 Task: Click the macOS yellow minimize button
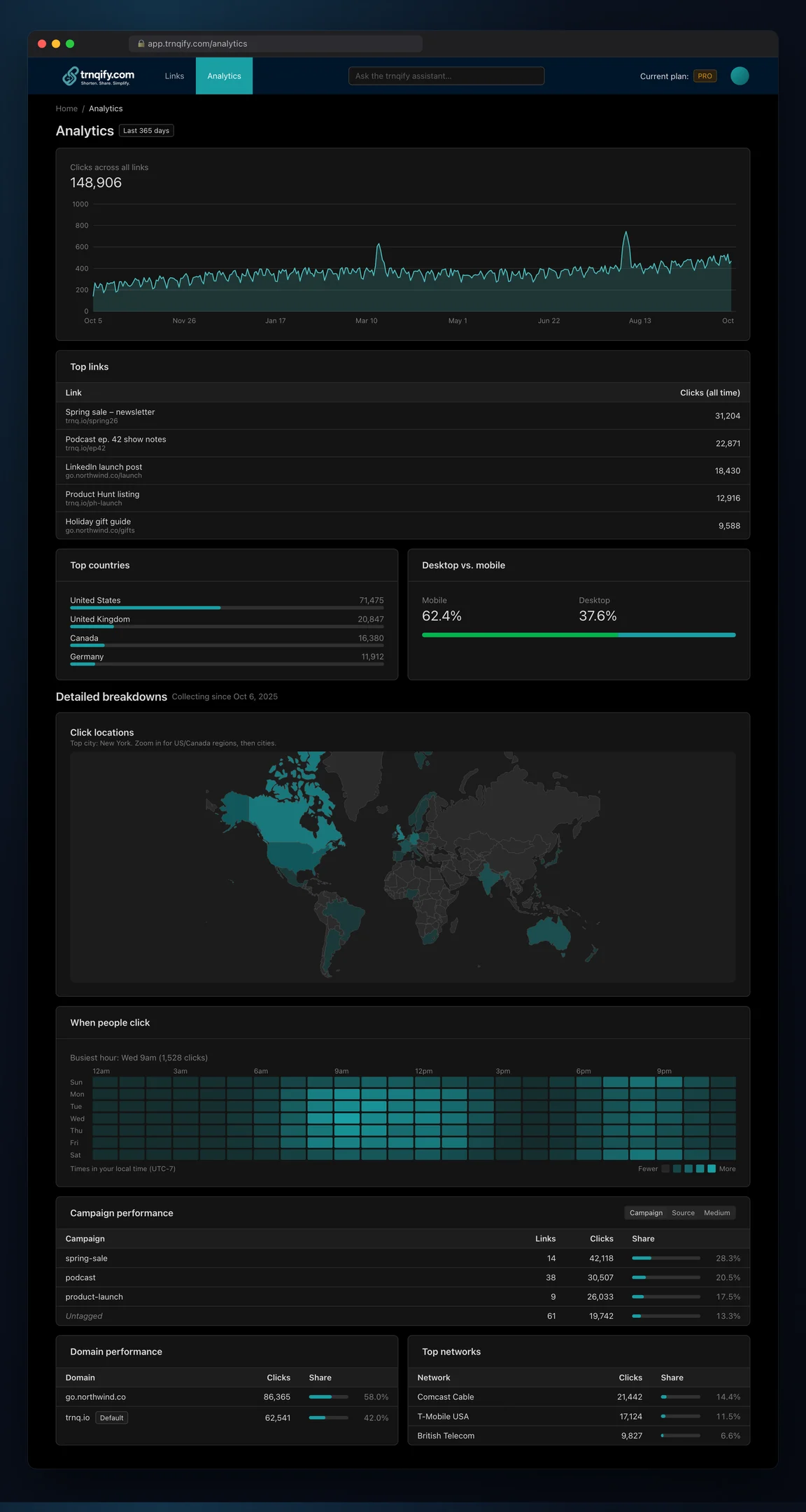coord(56,43)
